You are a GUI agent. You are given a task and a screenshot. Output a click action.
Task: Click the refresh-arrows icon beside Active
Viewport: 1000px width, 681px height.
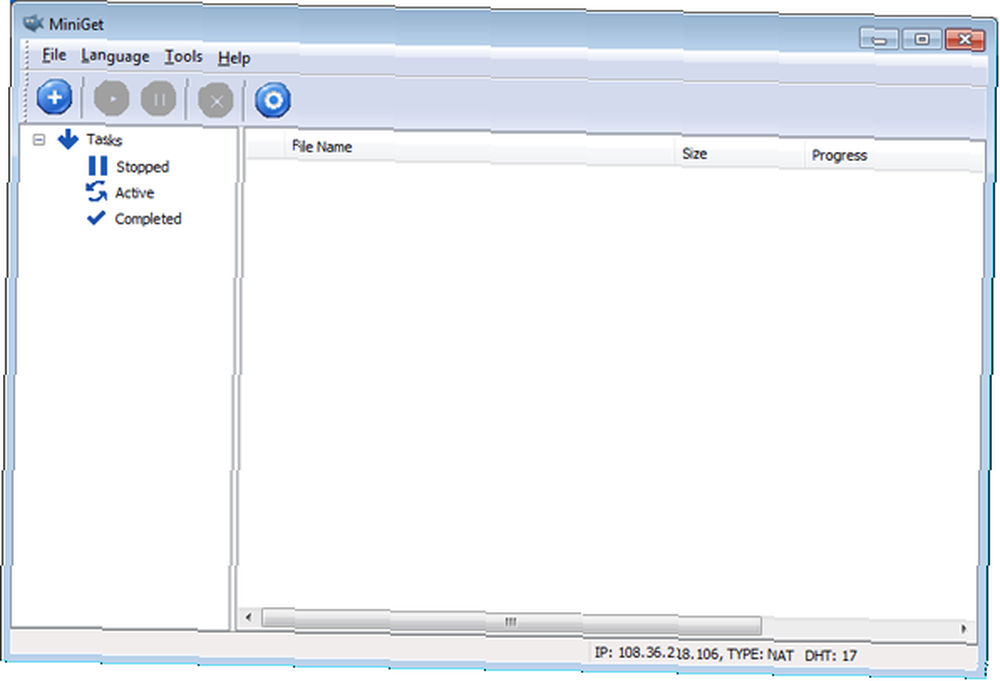96,191
